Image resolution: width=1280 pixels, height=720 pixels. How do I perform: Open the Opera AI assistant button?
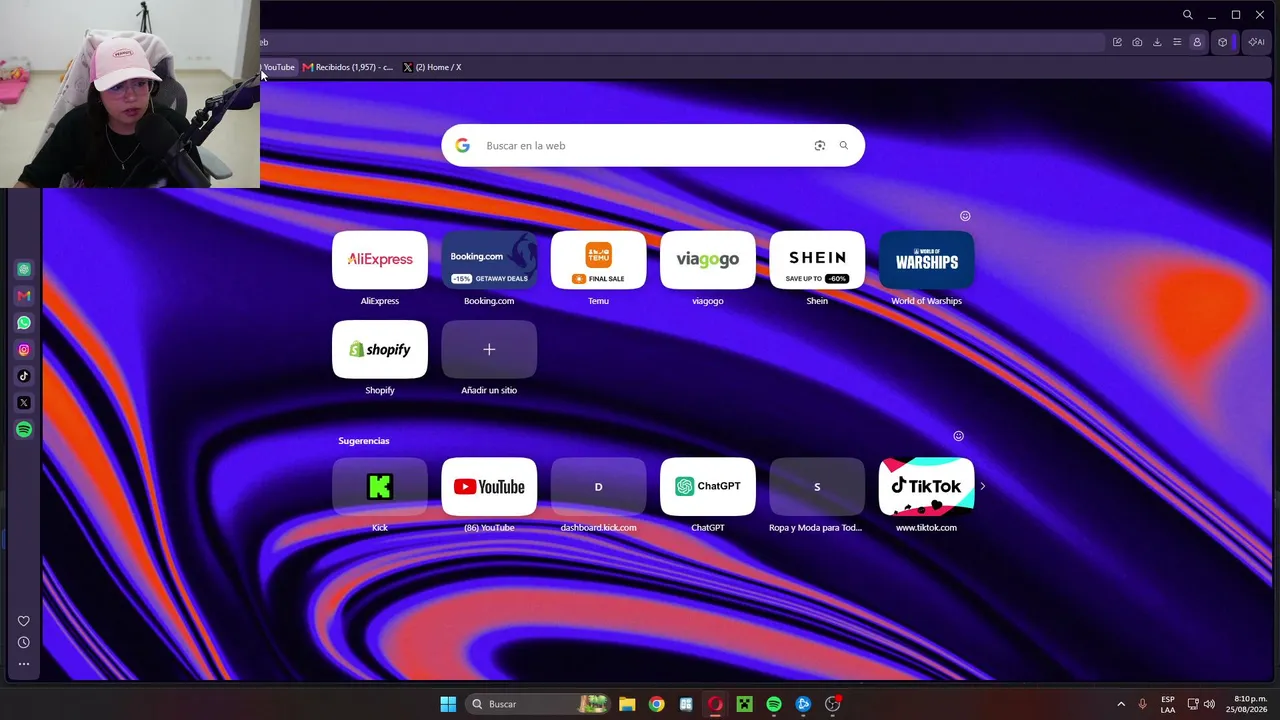(1256, 42)
